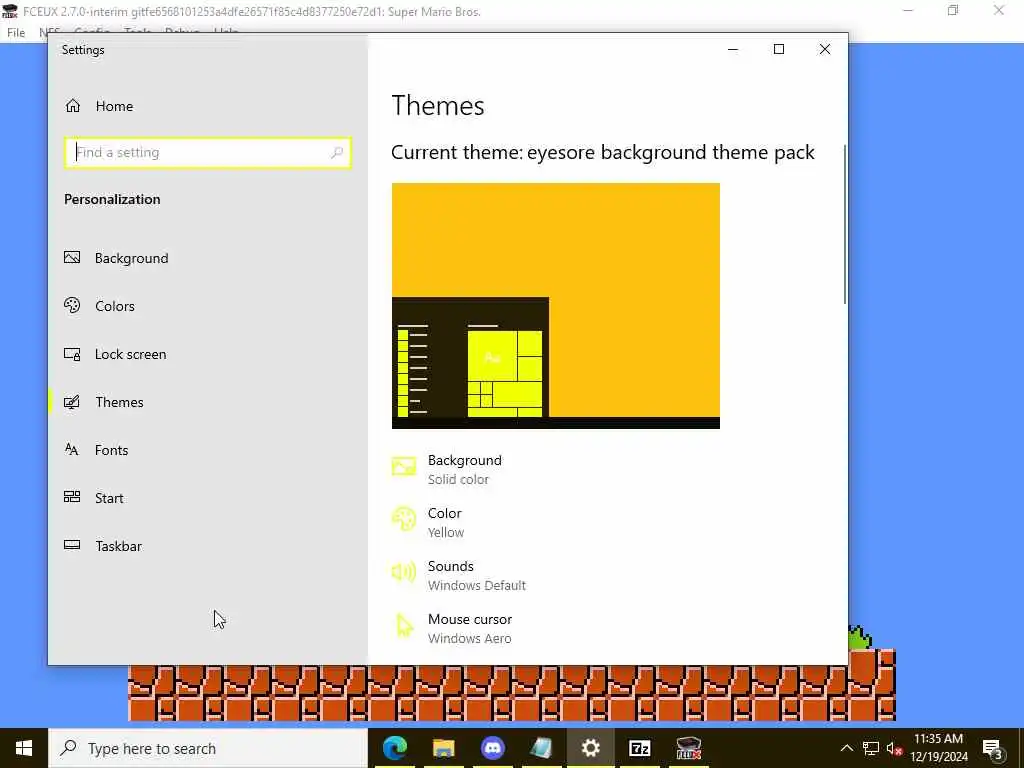Click the Lock screen sidebar icon
This screenshot has height=768, width=1024.
(x=72, y=354)
